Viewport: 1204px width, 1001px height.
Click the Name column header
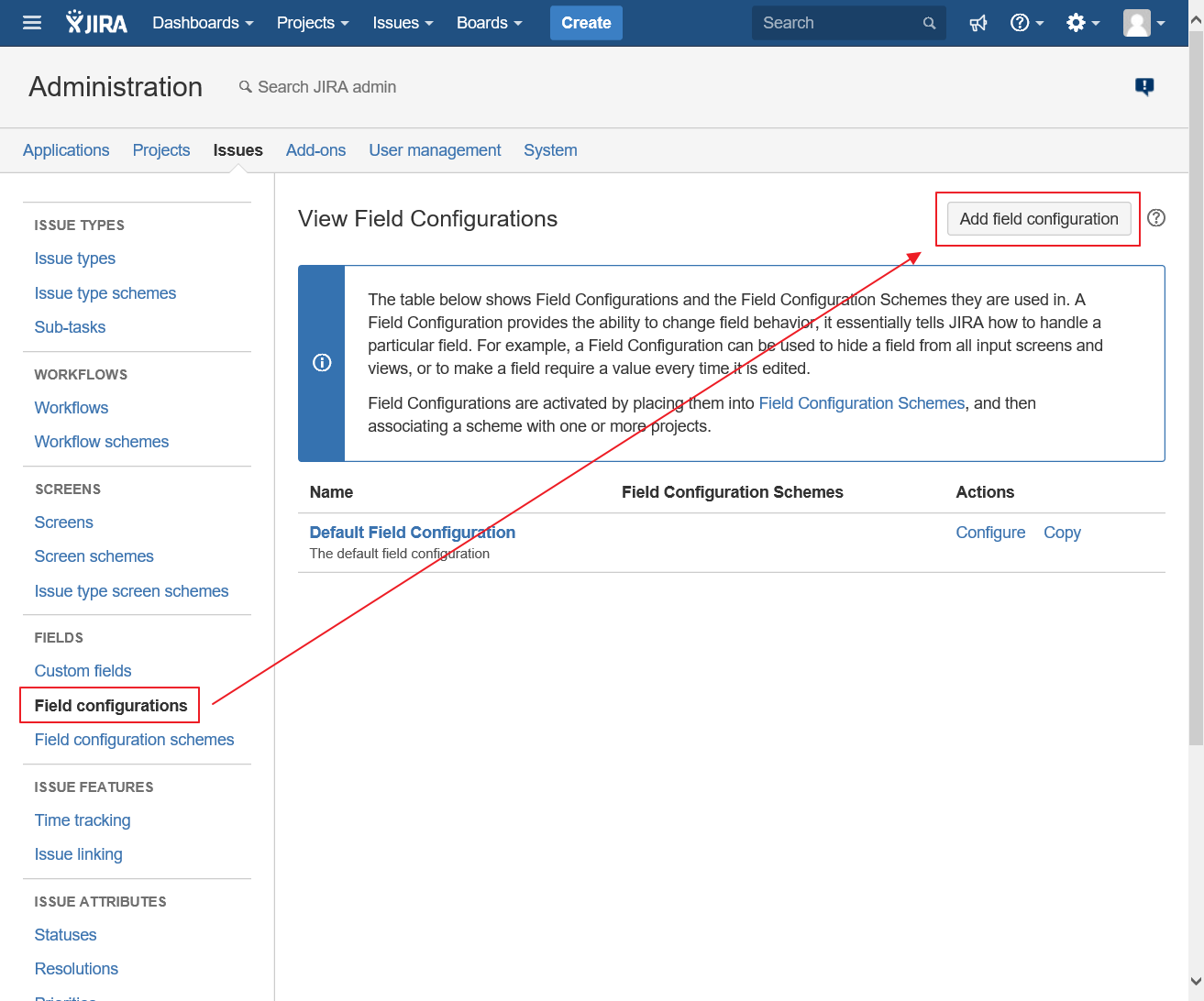[331, 492]
